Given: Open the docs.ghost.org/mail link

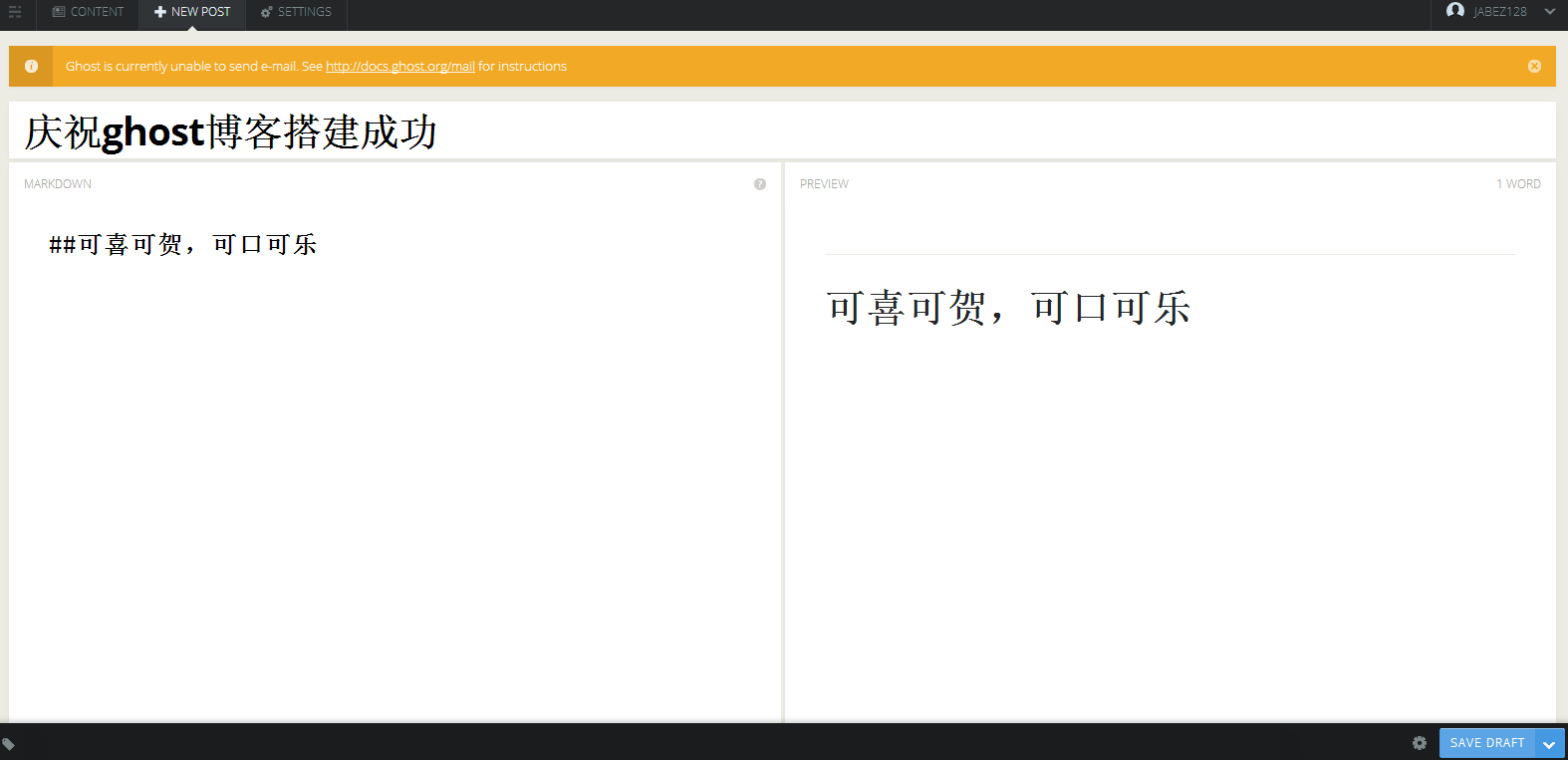Looking at the screenshot, I should 399,67.
